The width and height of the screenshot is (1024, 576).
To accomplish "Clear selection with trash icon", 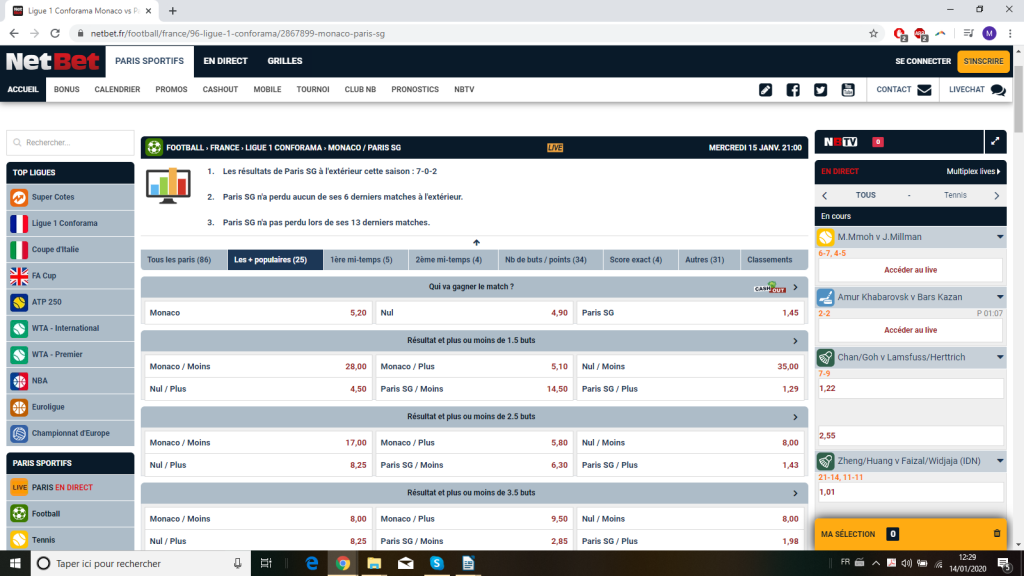I will pyautogui.click(x=997, y=534).
